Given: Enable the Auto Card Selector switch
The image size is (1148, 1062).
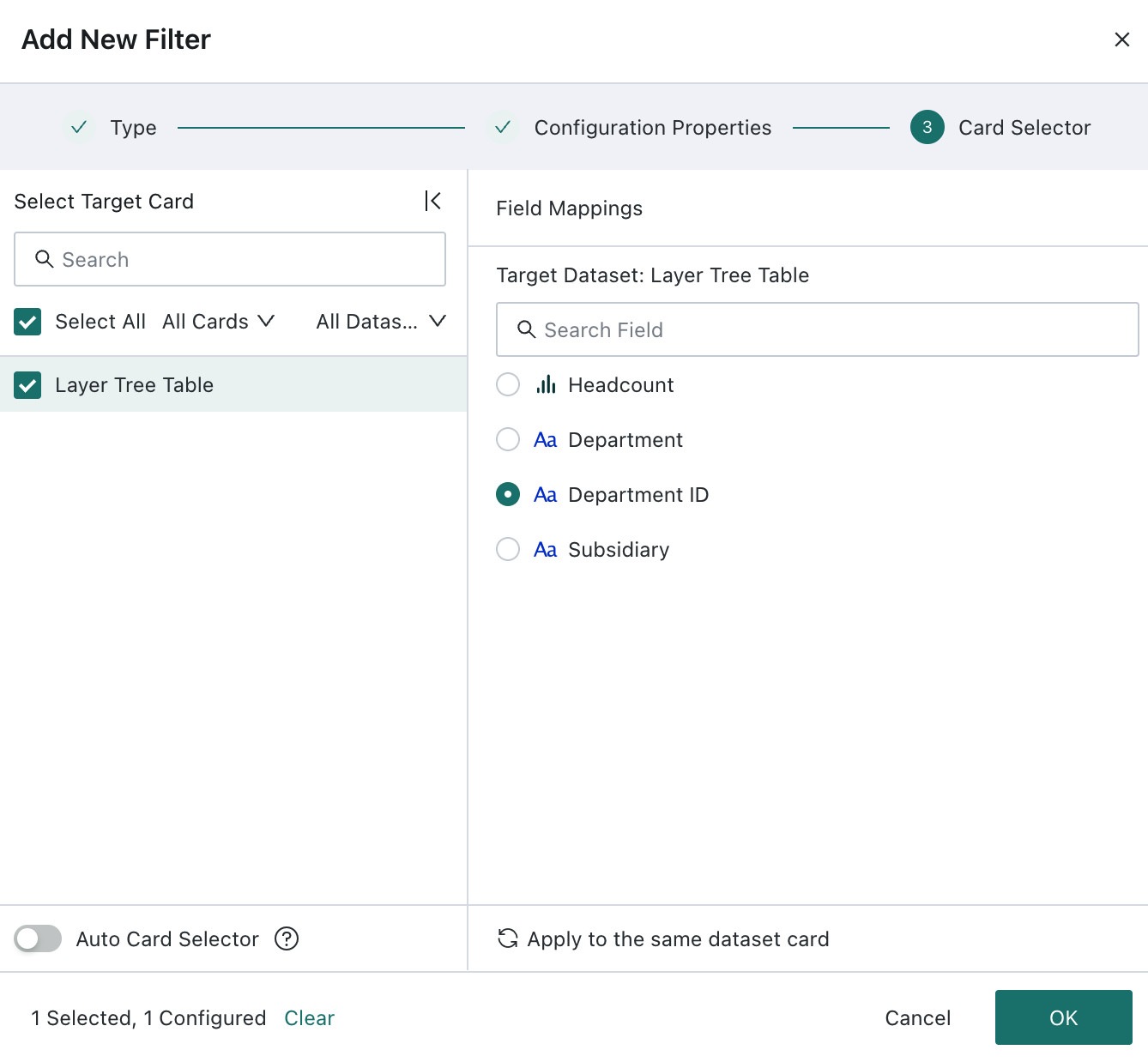Looking at the screenshot, I should point(38,938).
